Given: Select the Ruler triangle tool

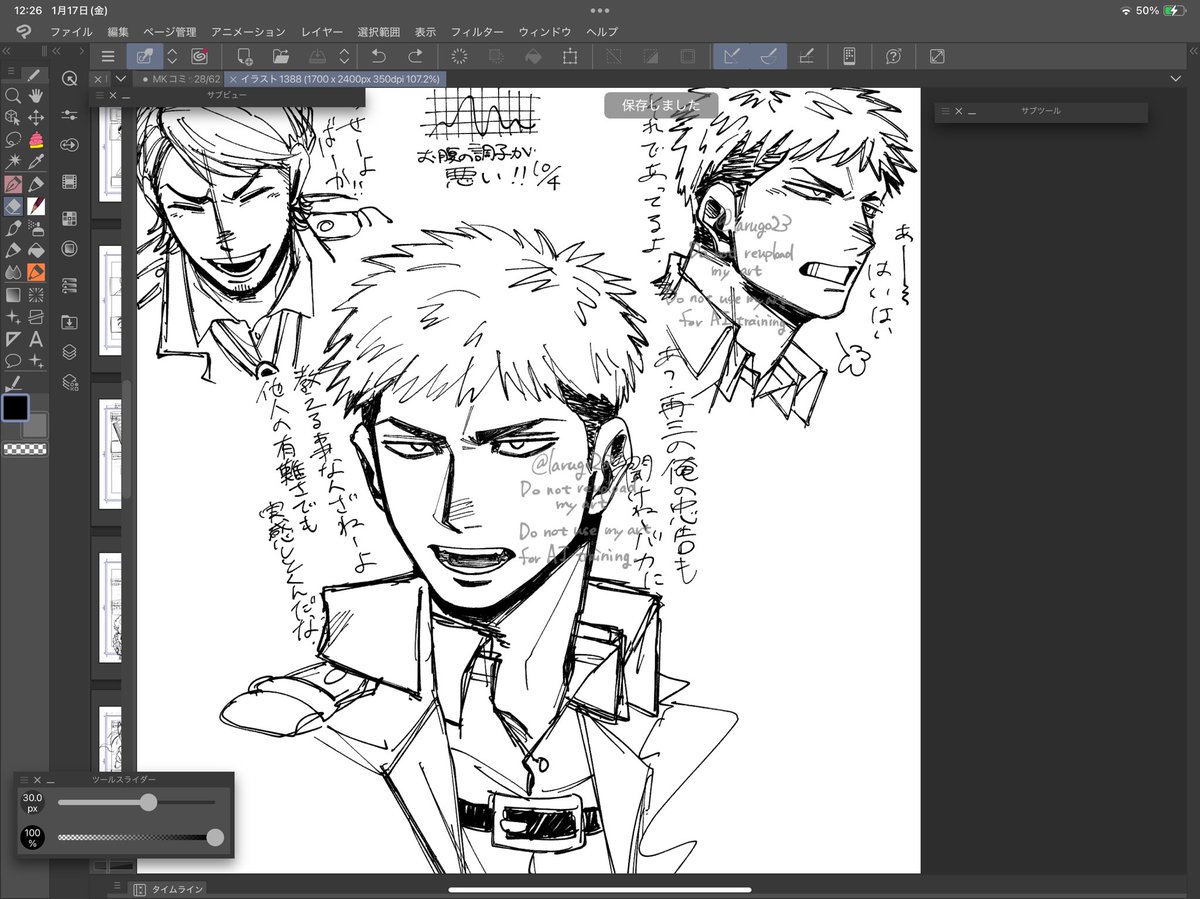Looking at the screenshot, I should coord(13,338).
